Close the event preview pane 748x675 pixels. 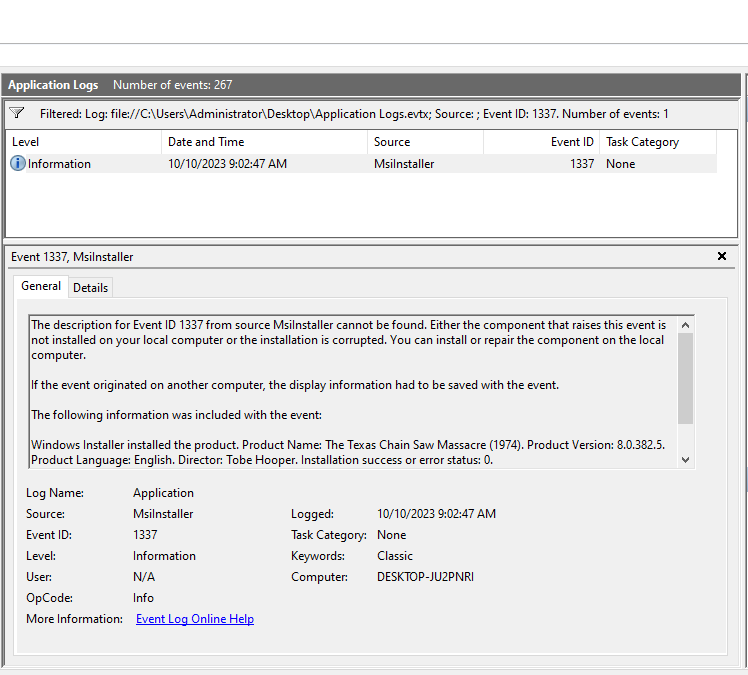(x=722, y=256)
